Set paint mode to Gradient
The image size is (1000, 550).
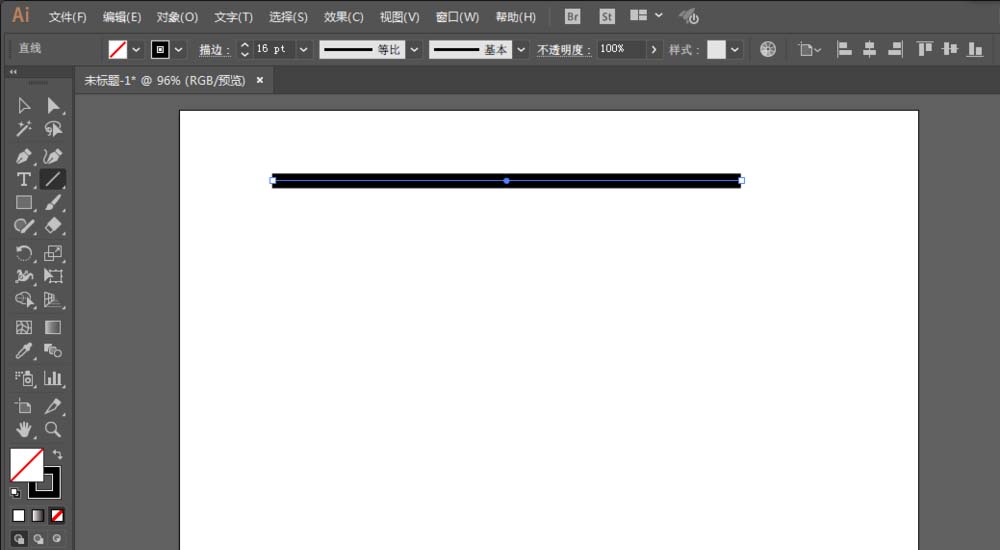(38, 516)
